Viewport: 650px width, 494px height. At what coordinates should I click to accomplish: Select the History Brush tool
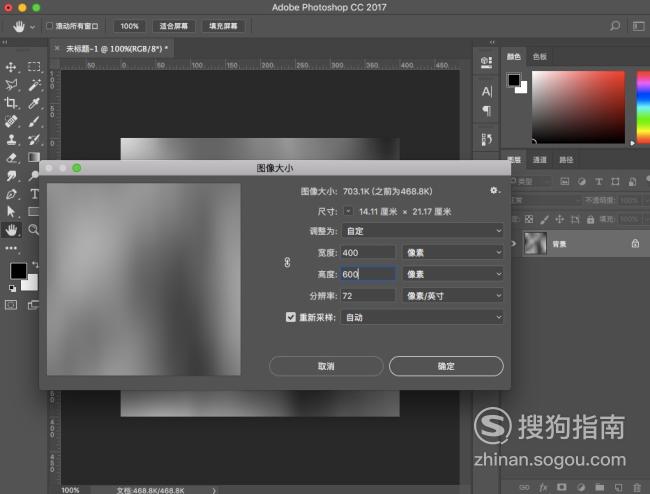pos(34,139)
